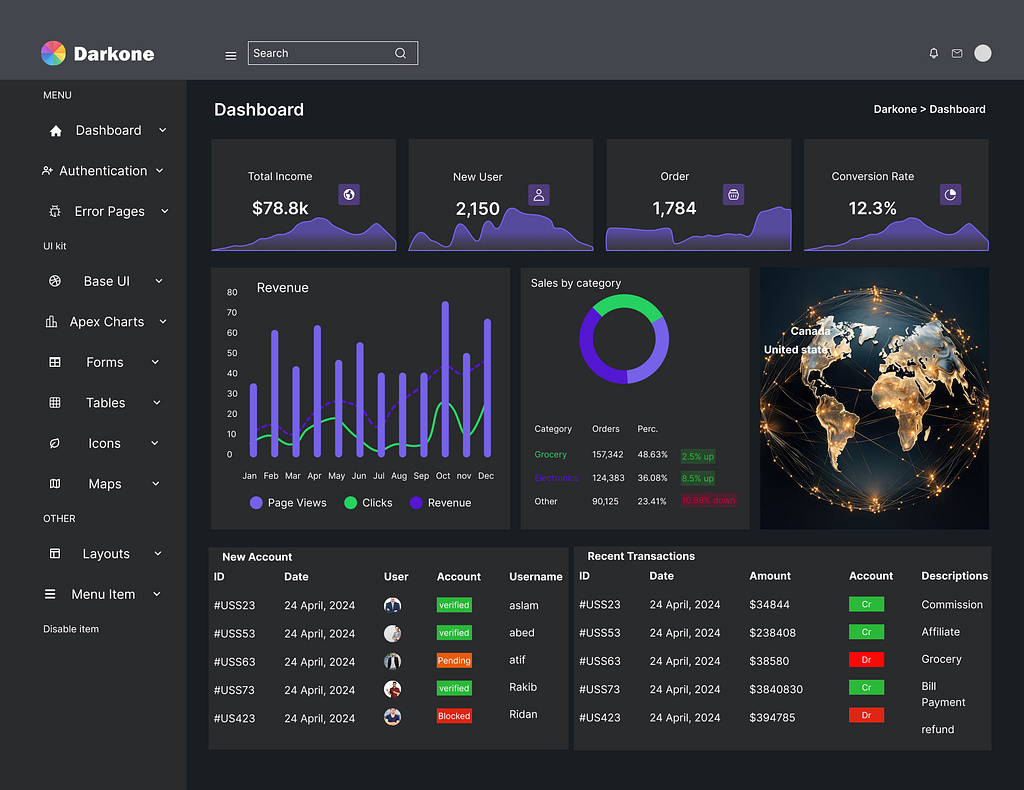Click the Pending status badge for atif
The width and height of the screenshot is (1024, 790).
click(453, 661)
